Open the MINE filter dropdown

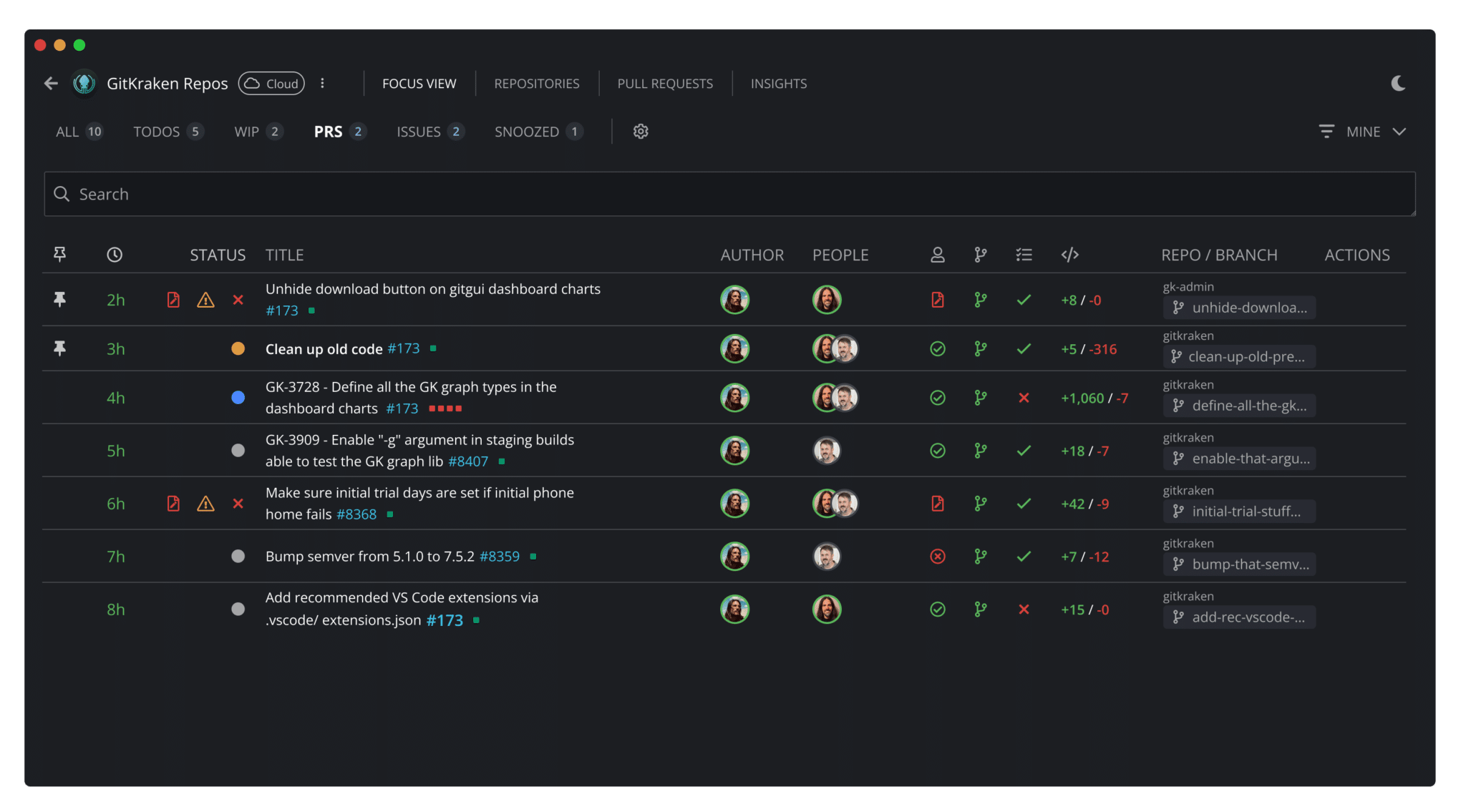tap(1363, 131)
